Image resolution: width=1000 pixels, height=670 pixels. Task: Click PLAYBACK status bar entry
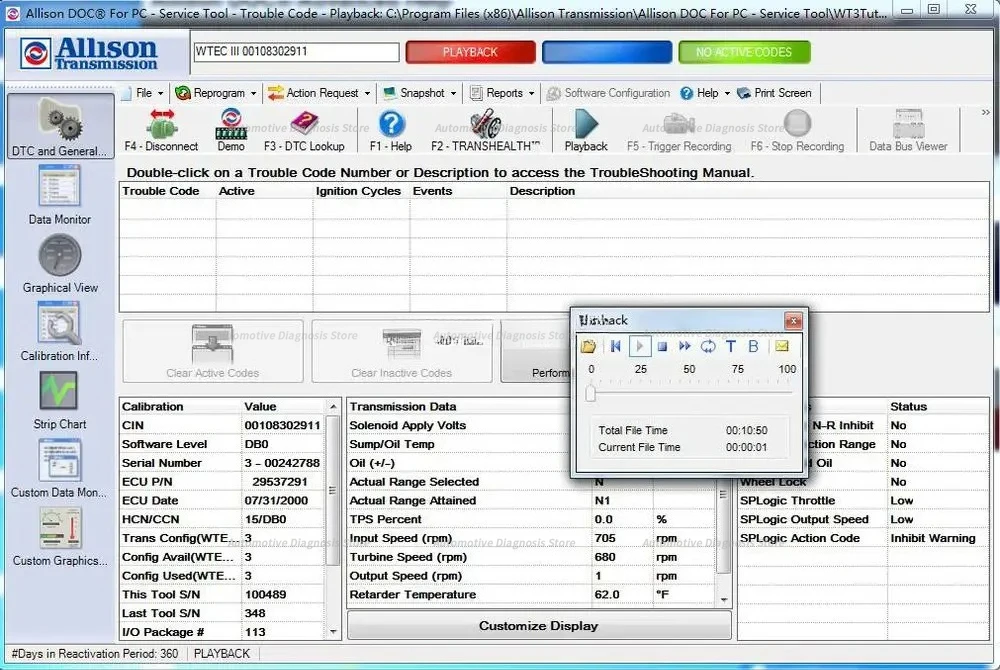(222, 653)
